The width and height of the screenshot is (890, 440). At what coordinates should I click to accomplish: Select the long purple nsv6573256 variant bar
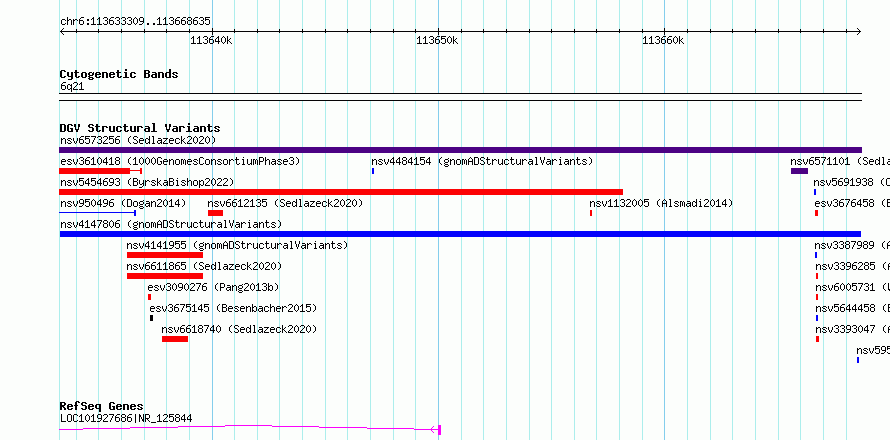point(460,150)
